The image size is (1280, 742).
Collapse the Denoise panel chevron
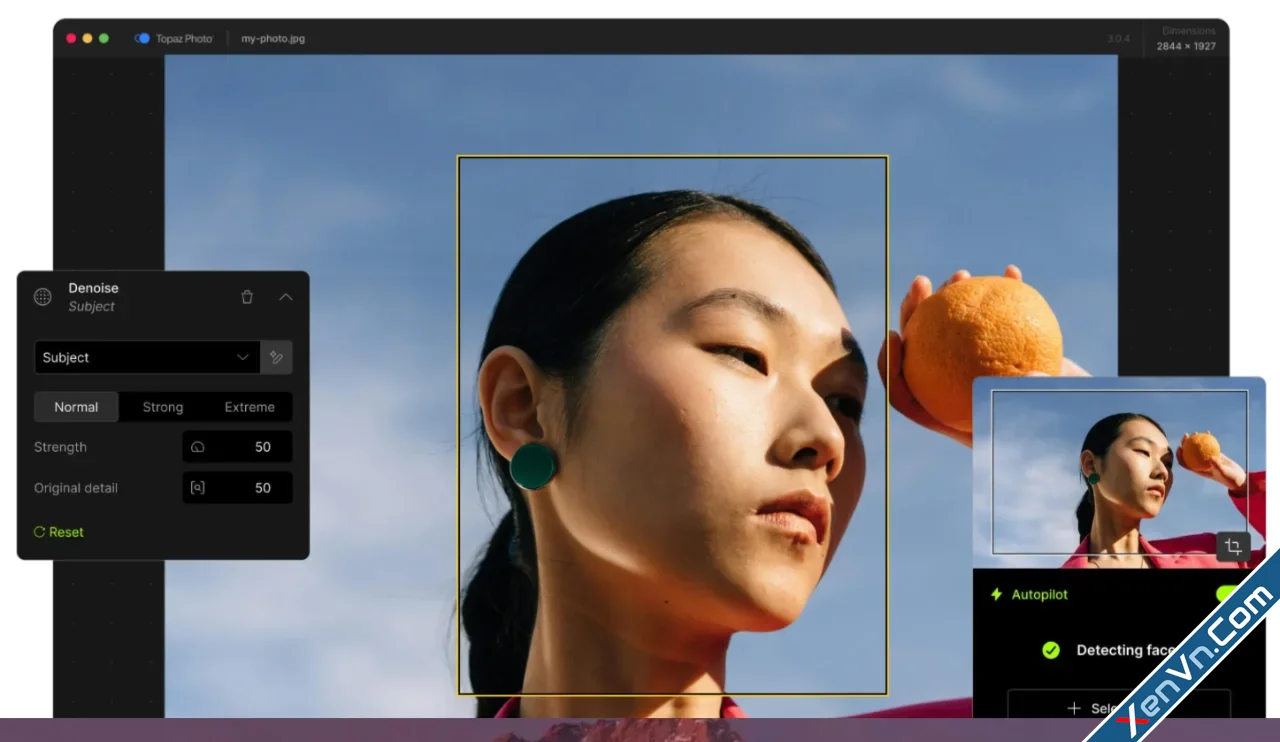coord(286,297)
